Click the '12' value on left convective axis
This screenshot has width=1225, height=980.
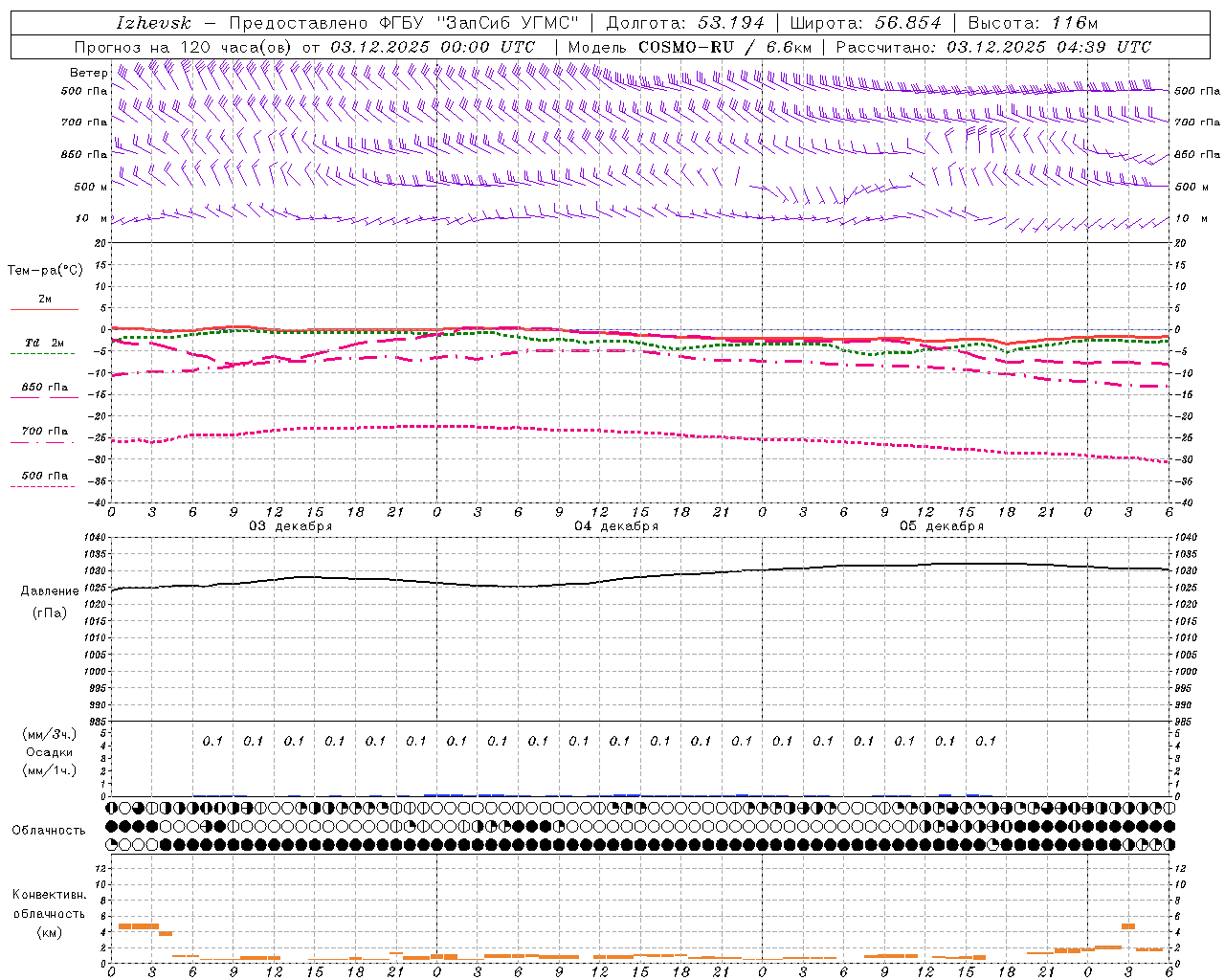(x=100, y=868)
